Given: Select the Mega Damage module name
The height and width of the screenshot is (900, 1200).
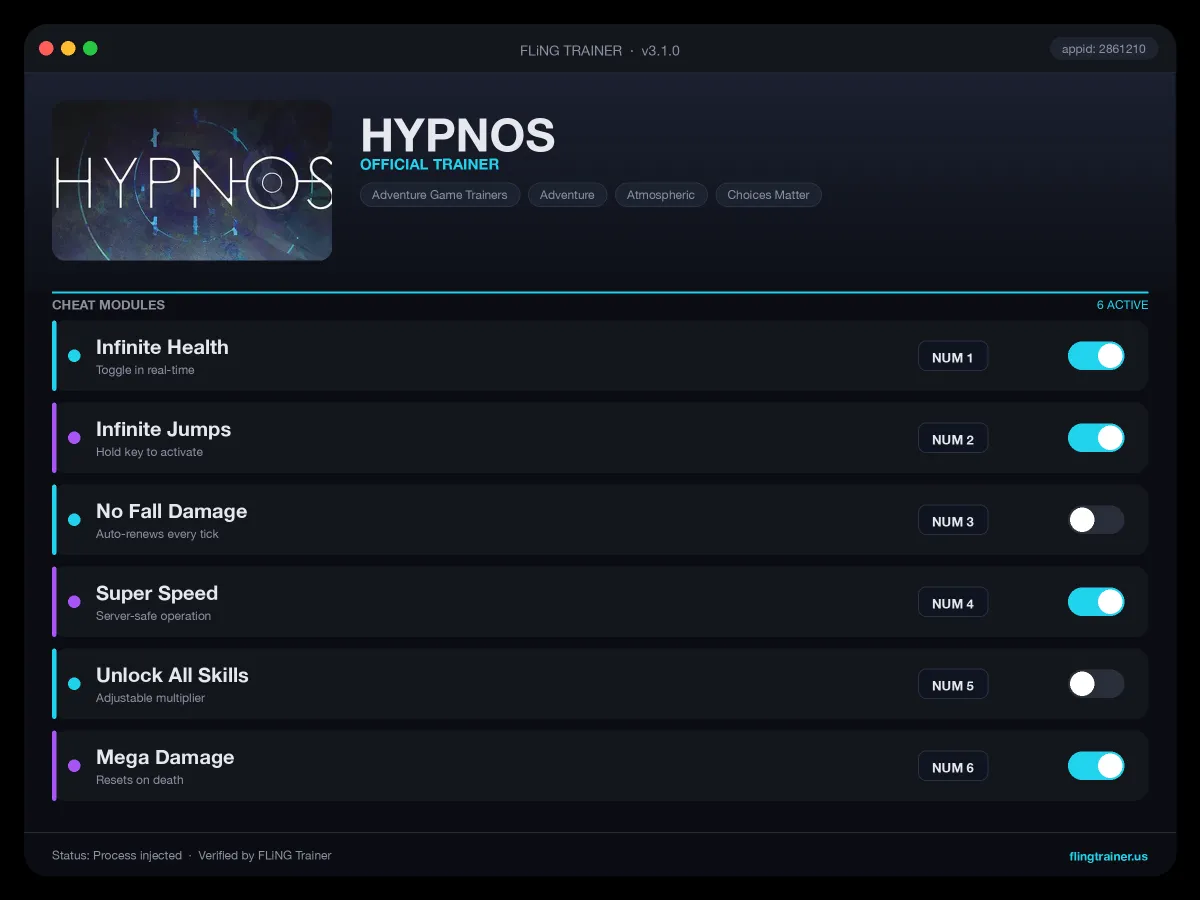Looking at the screenshot, I should (165, 757).
